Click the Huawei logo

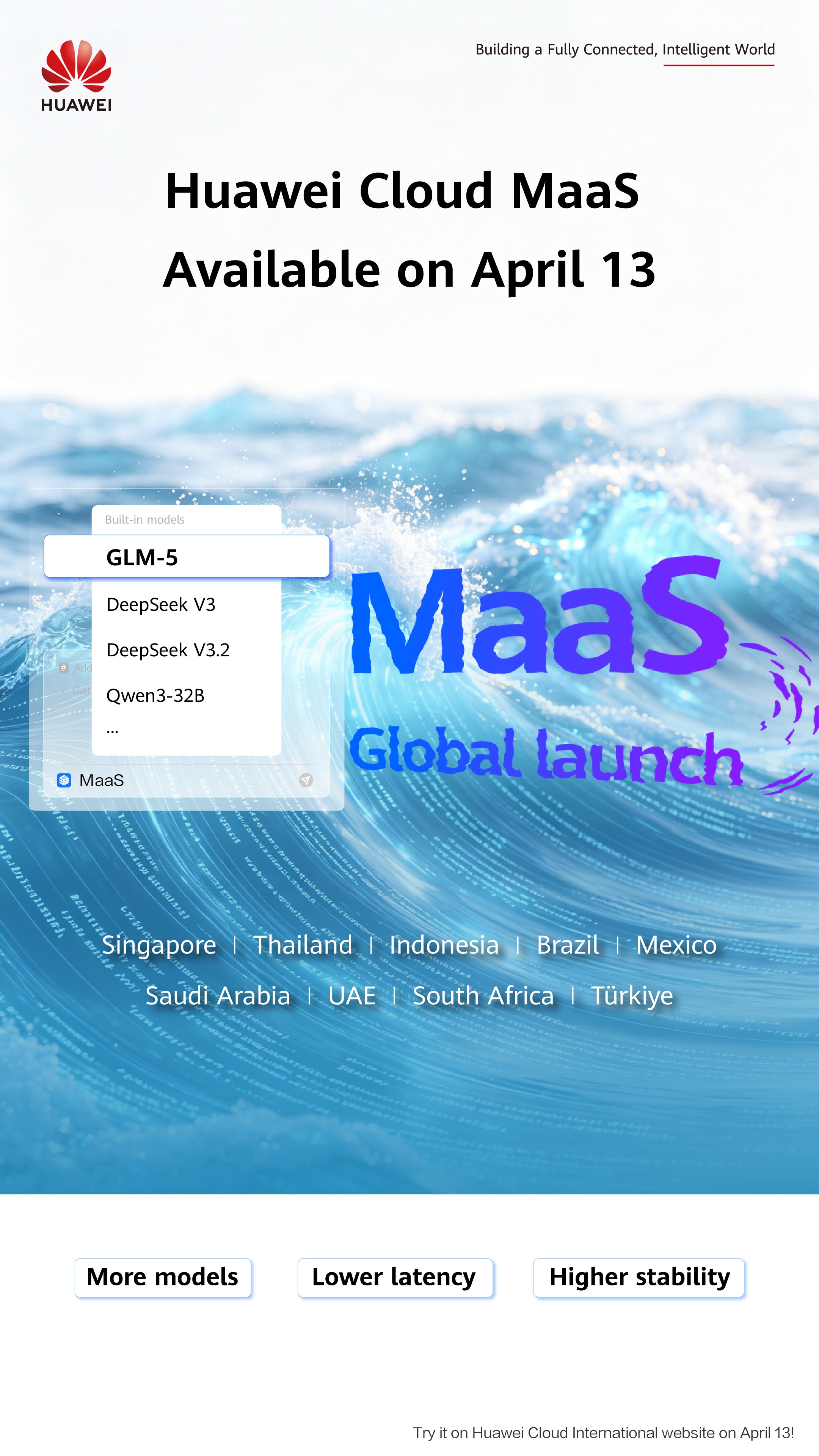pos(76,75)
